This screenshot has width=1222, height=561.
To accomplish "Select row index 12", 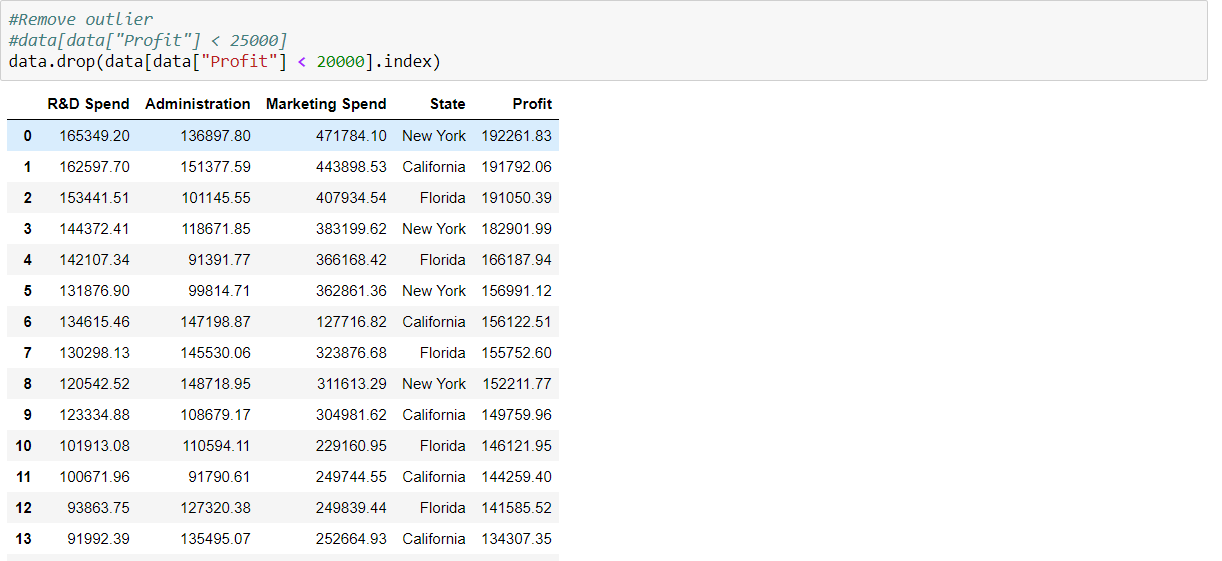I will pyautogui.click(x=24, y=508).
